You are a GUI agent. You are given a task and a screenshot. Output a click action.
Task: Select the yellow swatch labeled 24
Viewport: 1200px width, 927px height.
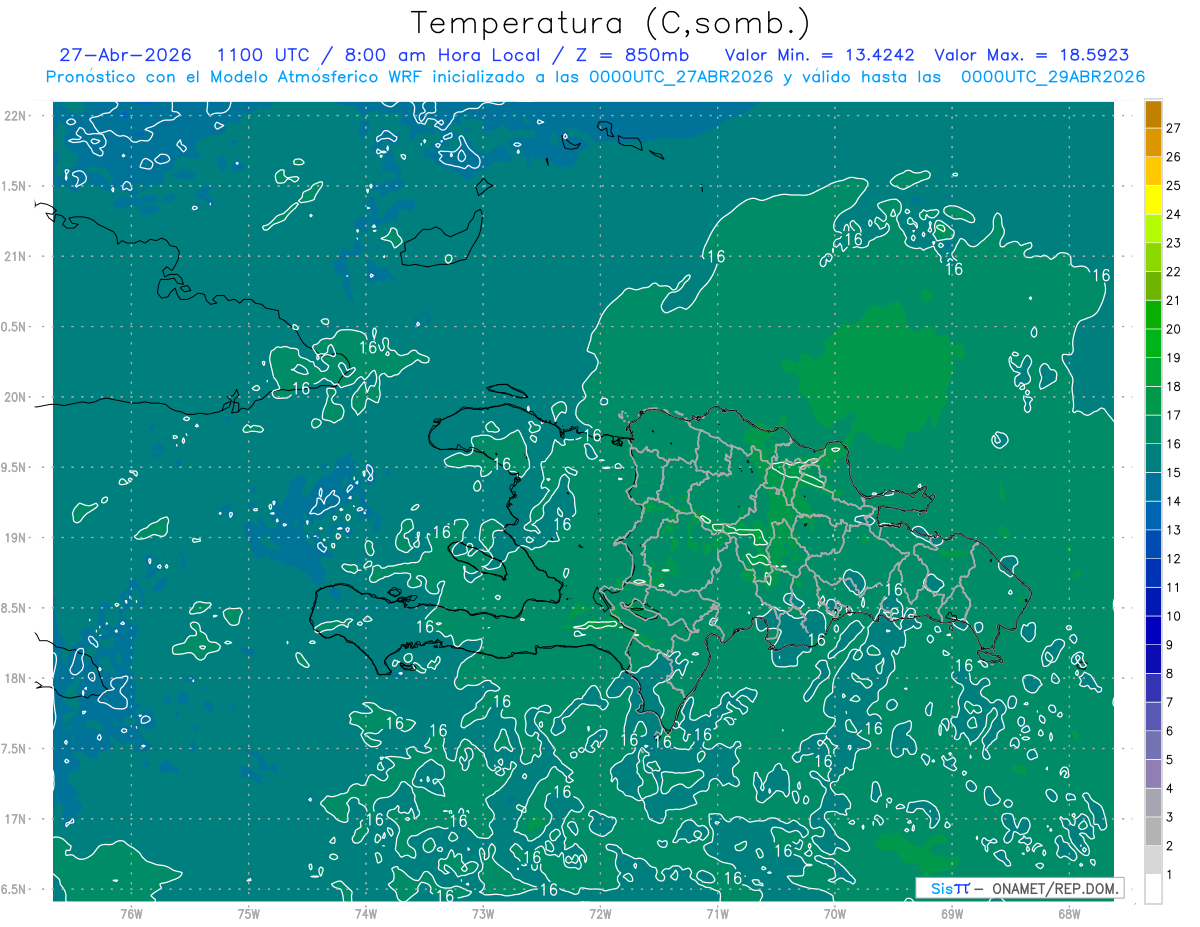1153,200
